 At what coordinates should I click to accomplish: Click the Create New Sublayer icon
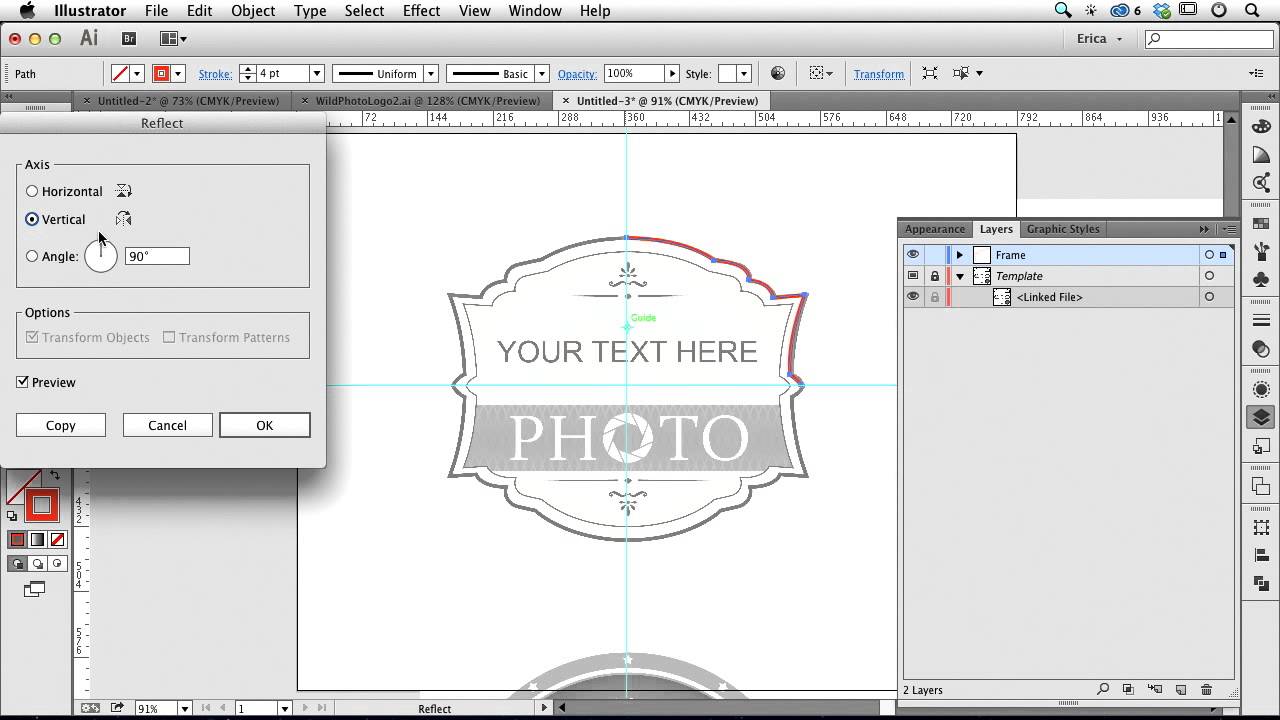point(1155,689)
